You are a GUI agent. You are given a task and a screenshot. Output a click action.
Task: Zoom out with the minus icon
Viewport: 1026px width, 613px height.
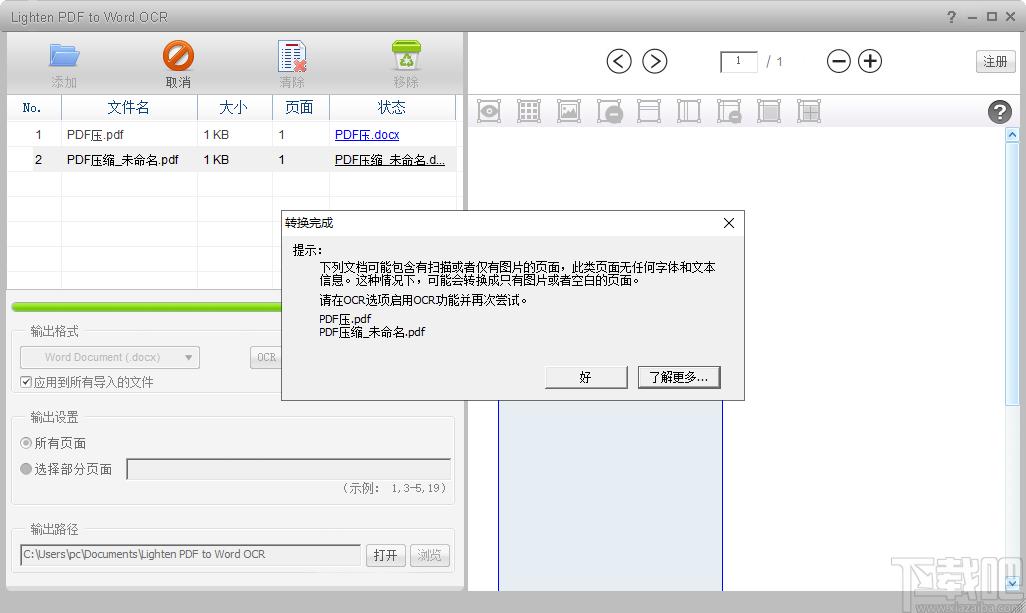click(x=838, y=61)
